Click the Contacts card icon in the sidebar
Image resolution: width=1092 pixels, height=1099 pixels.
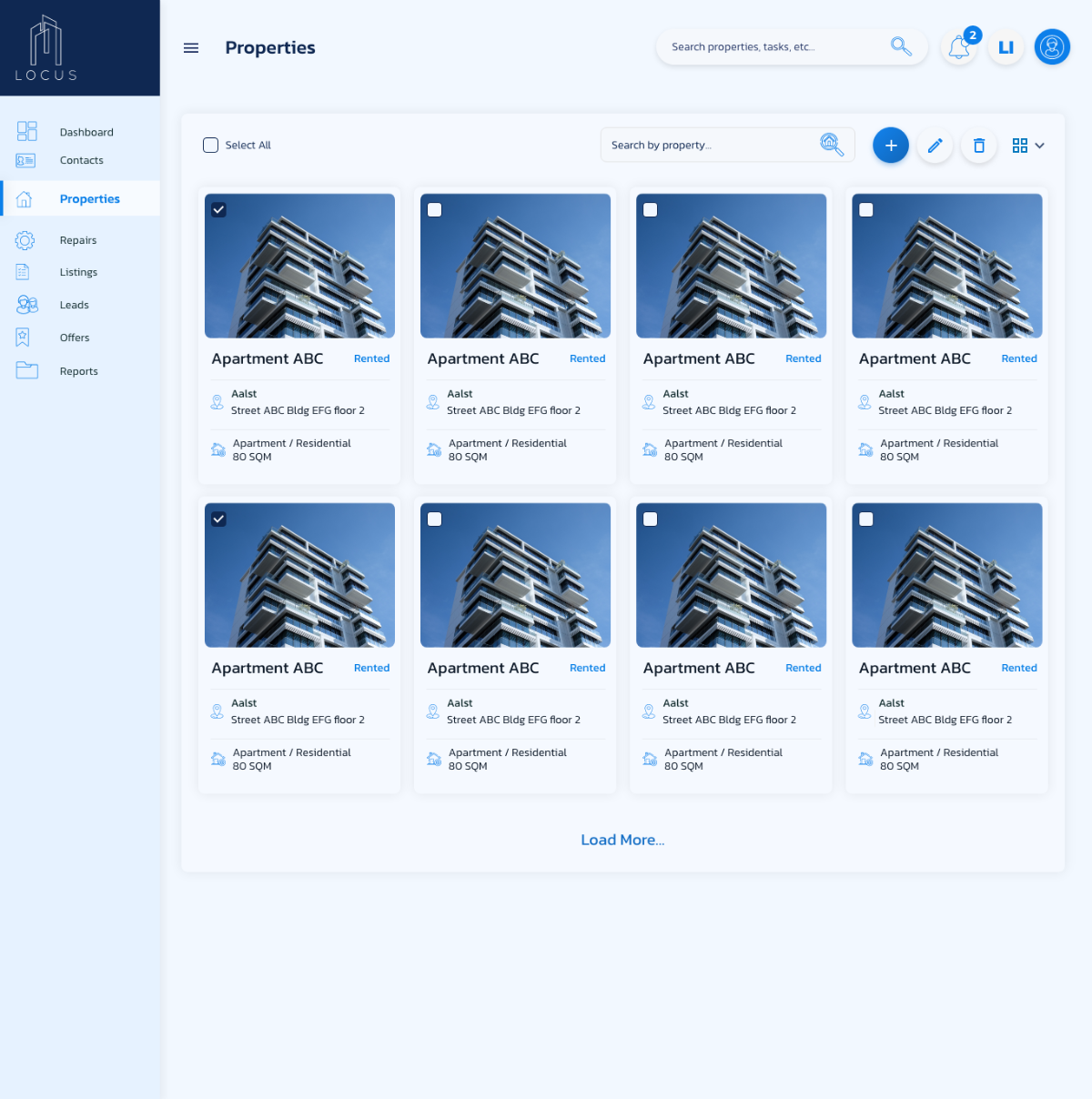click(25, 161)
